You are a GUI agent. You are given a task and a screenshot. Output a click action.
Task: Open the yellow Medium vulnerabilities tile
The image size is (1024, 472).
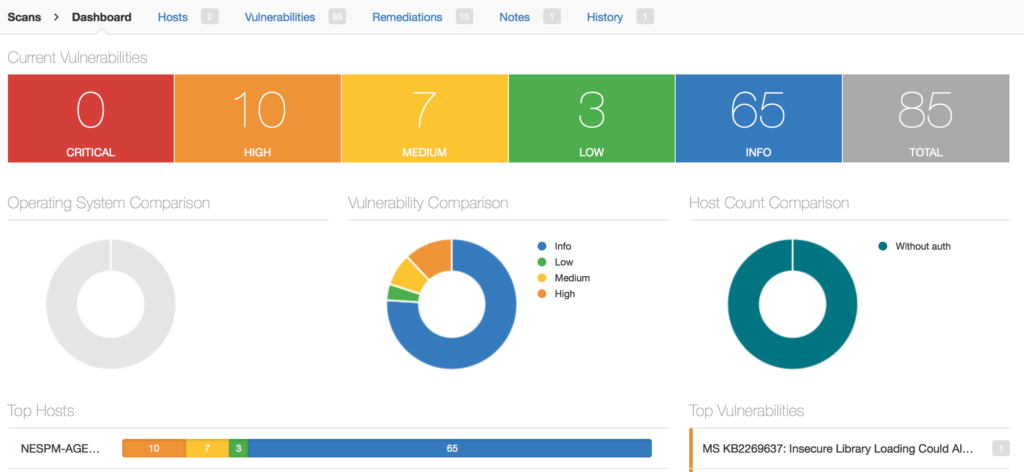[x=424, y=118]
